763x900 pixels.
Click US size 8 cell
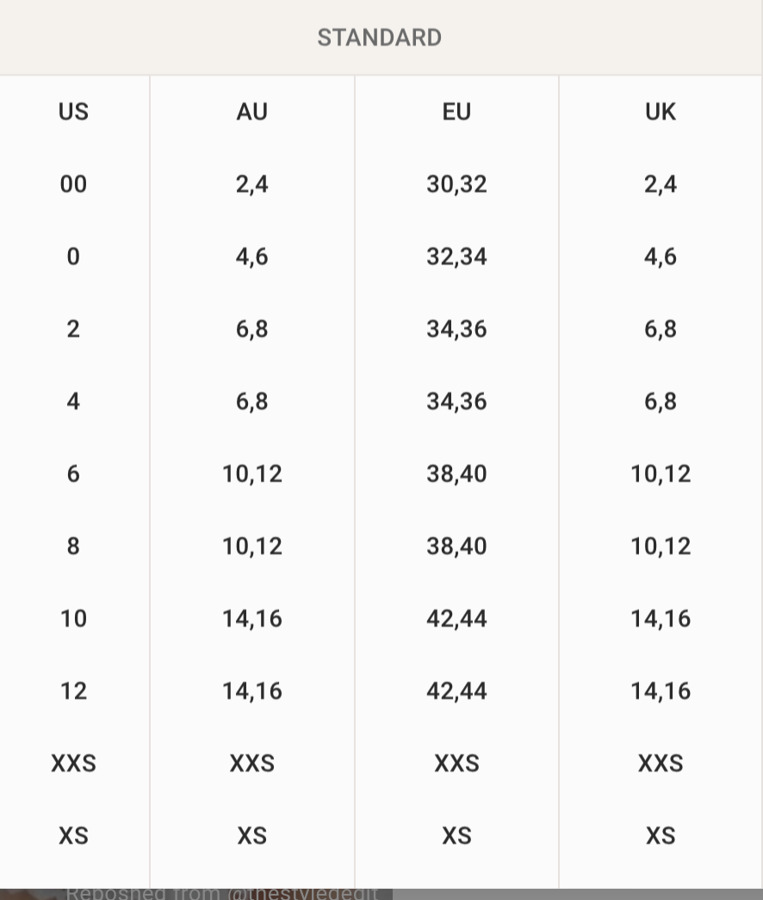point(73,546)
